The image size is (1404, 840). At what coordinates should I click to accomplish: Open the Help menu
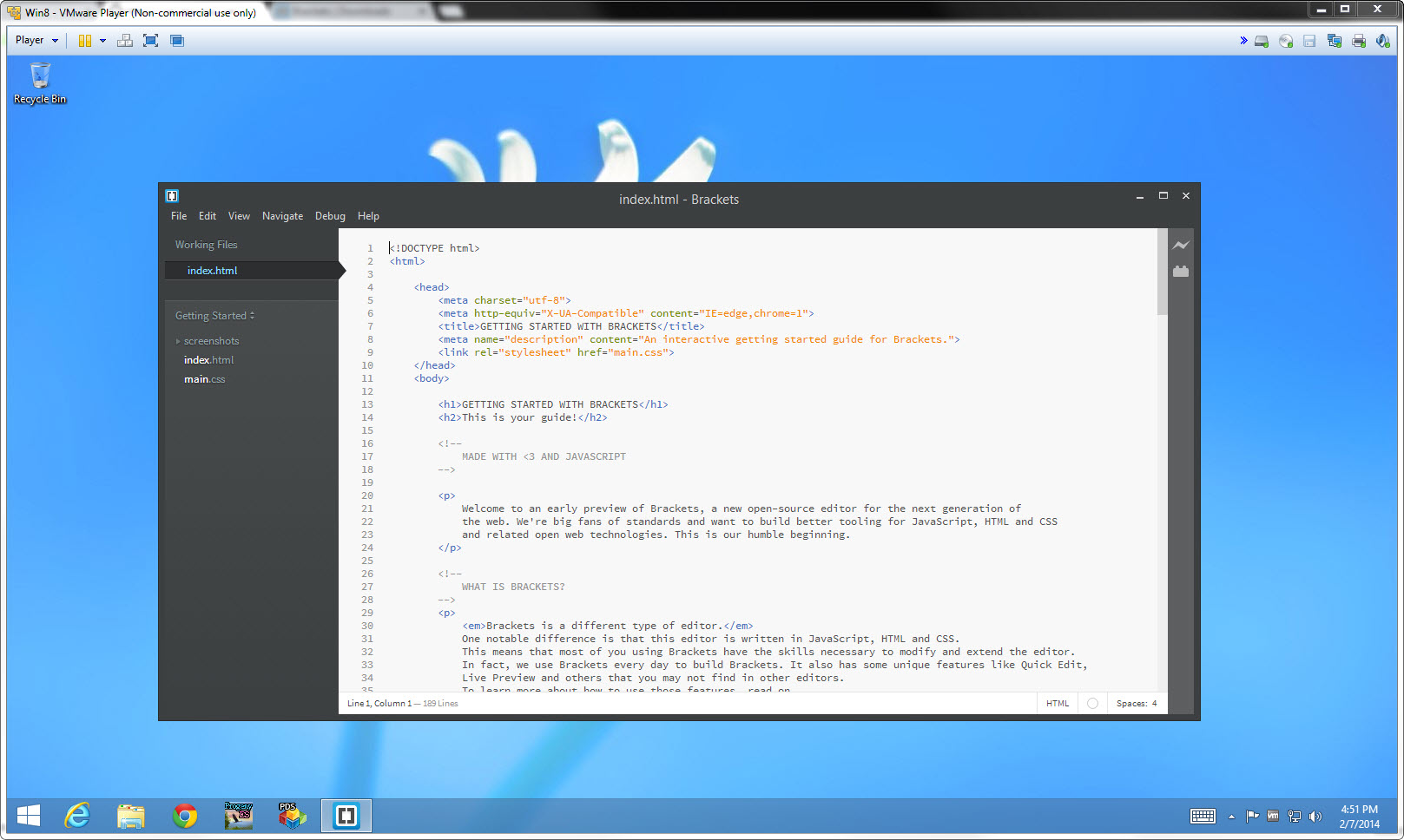368,216
